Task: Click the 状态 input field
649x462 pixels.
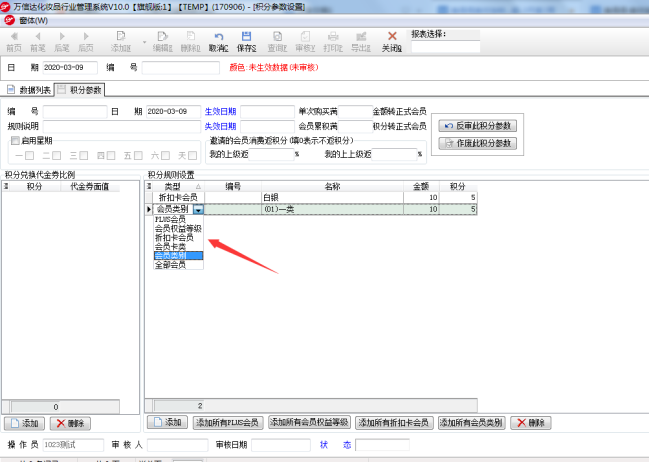Action: 382,445
